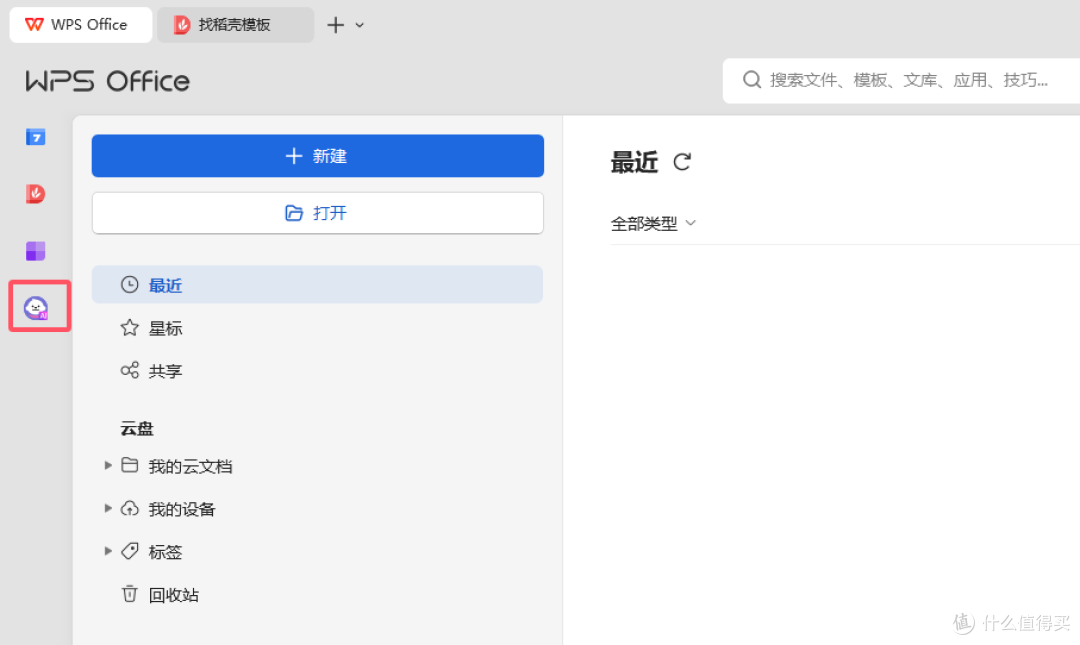Expand the 我的云文档 tree arrow

(x=108, y=466)
